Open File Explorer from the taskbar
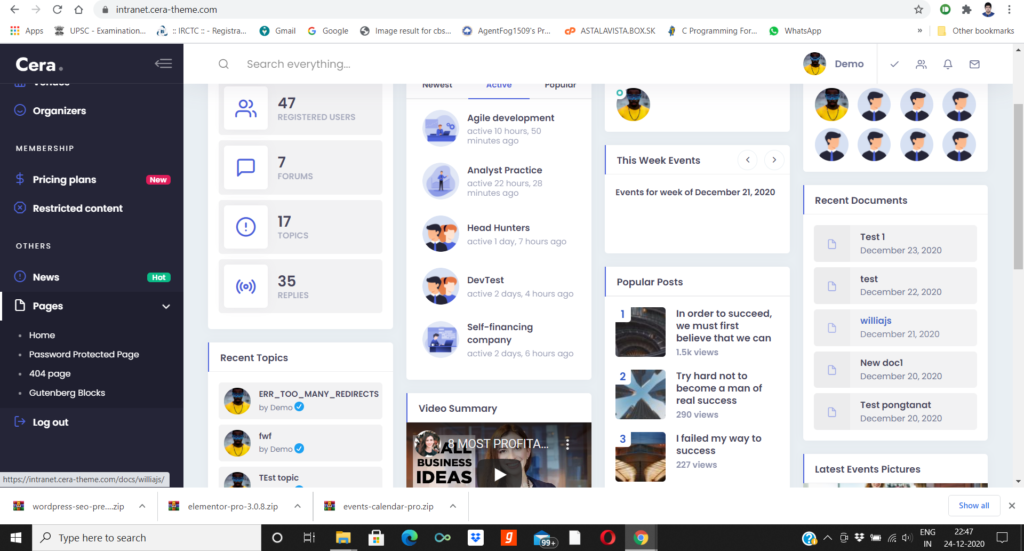 coord(343,537)
